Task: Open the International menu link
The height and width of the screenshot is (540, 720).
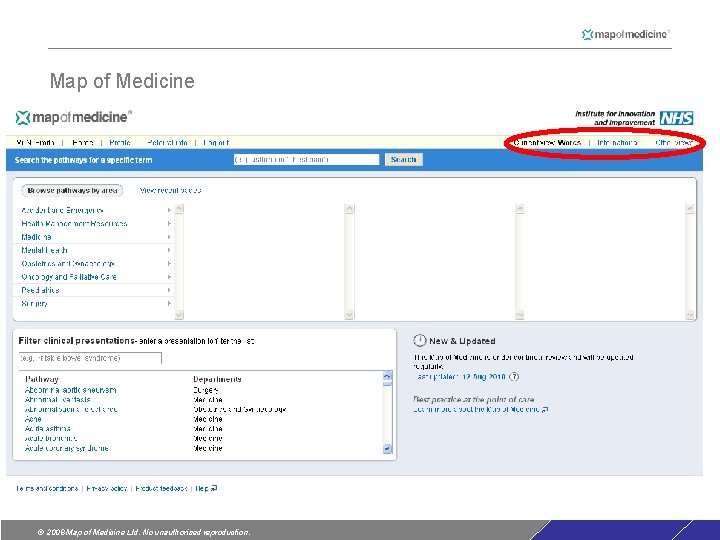Action: click(x=617, y=143)
